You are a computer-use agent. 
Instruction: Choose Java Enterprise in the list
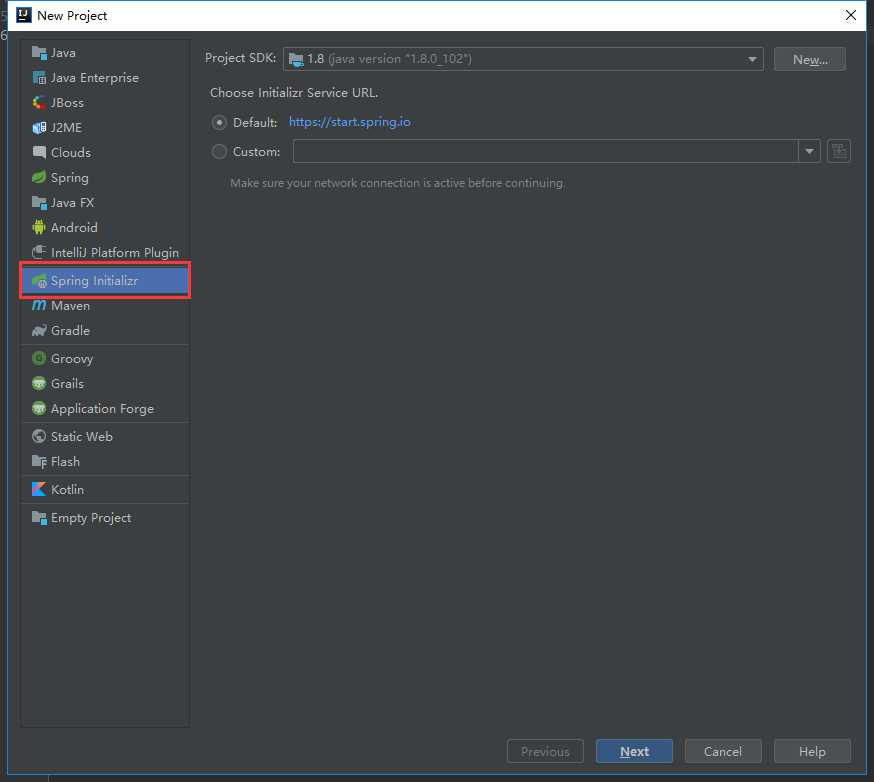(x=105, y=78)
